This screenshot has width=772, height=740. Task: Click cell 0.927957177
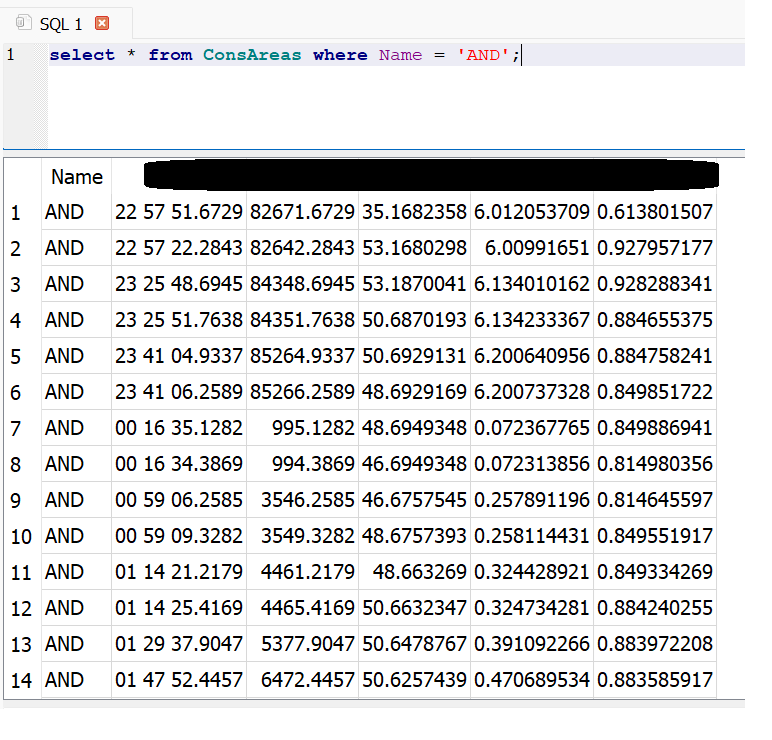pyautogui.click(x=655, y=248)
